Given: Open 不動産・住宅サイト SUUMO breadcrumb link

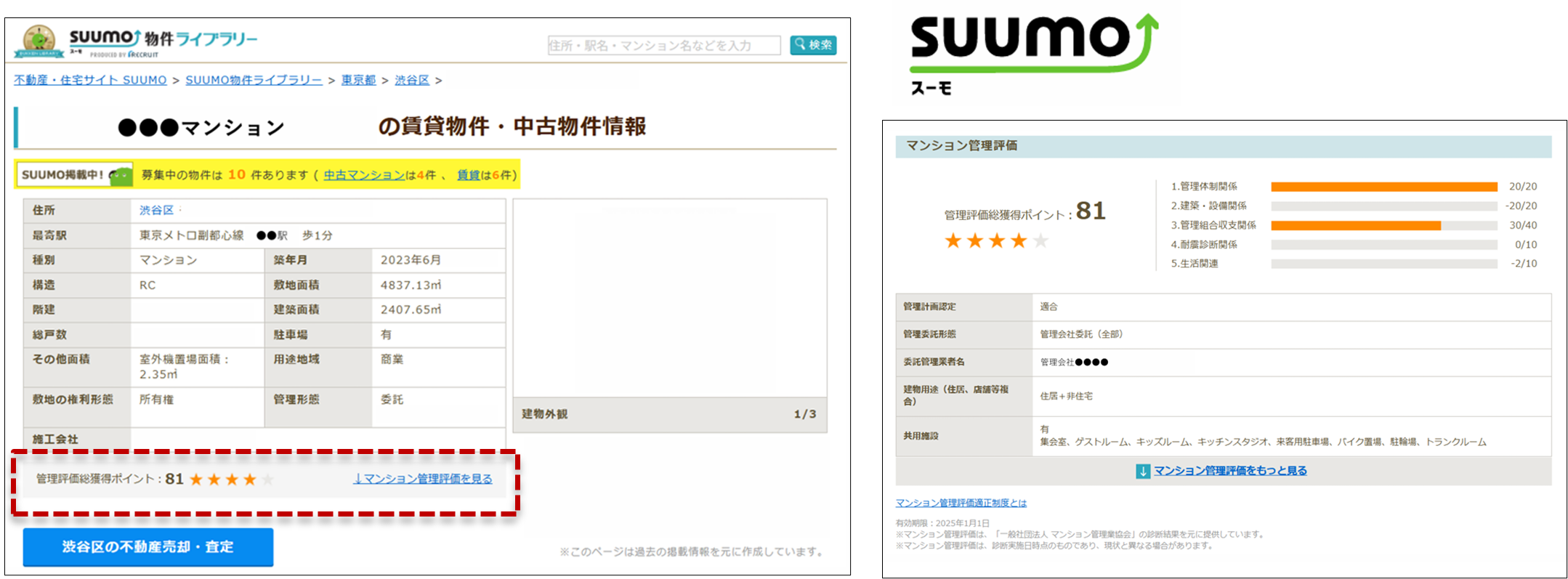Looking at the screenshot, I should click(x=90, y=80).
